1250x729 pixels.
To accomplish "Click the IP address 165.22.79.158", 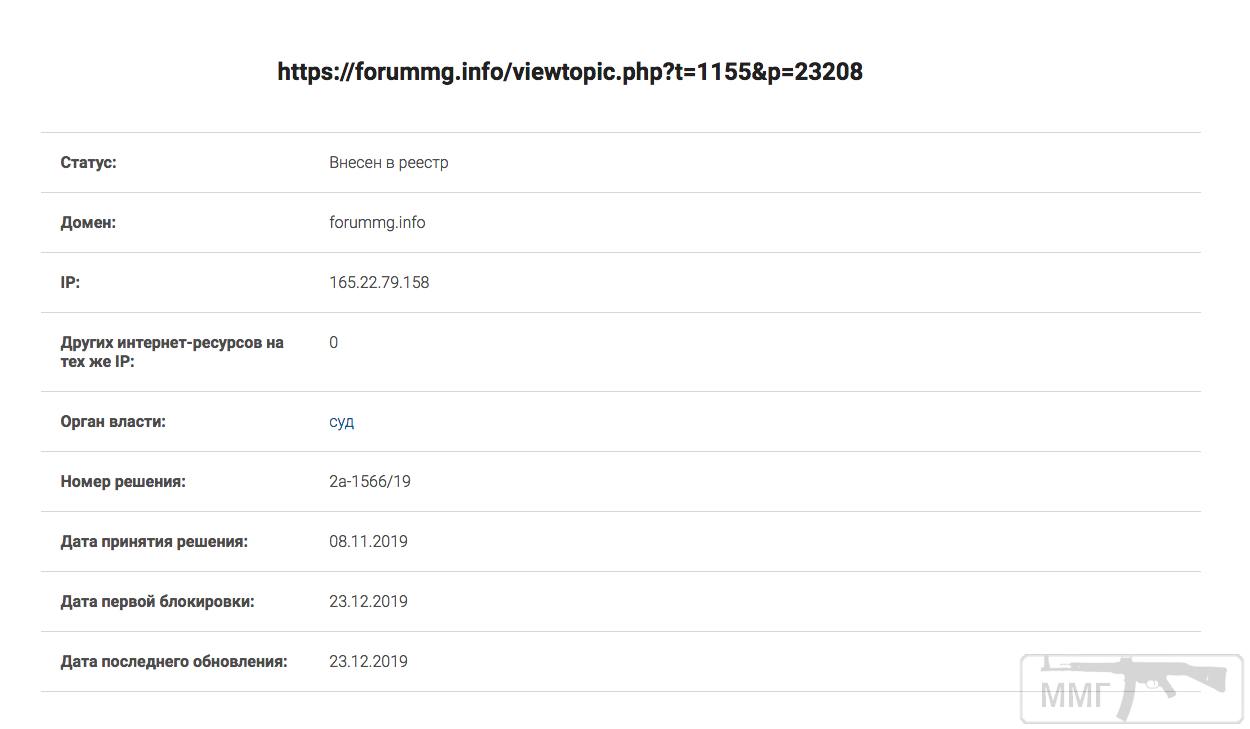I will (379, 282).
